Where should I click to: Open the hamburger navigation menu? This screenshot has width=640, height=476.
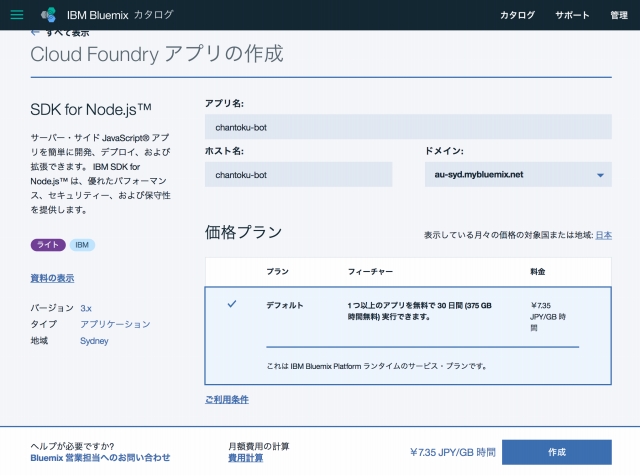coord(17,15)
